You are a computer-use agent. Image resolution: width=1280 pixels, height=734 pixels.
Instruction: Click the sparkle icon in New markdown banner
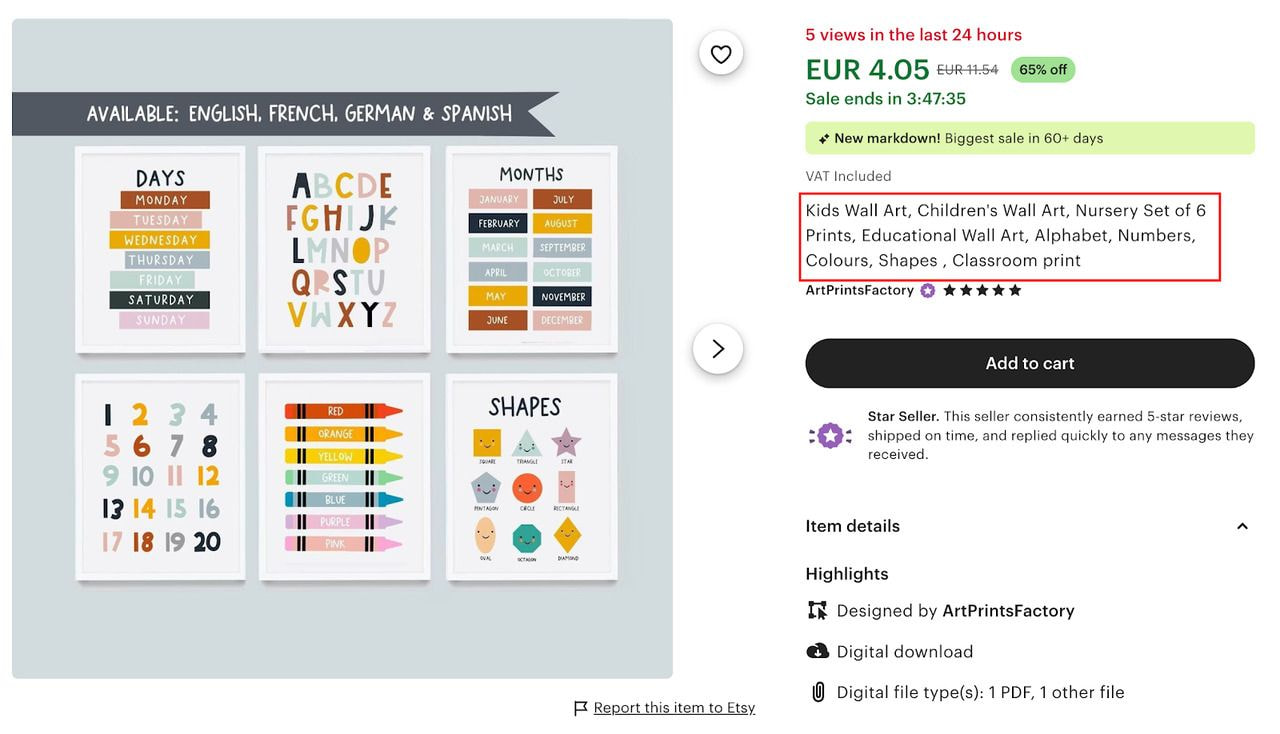824,139
